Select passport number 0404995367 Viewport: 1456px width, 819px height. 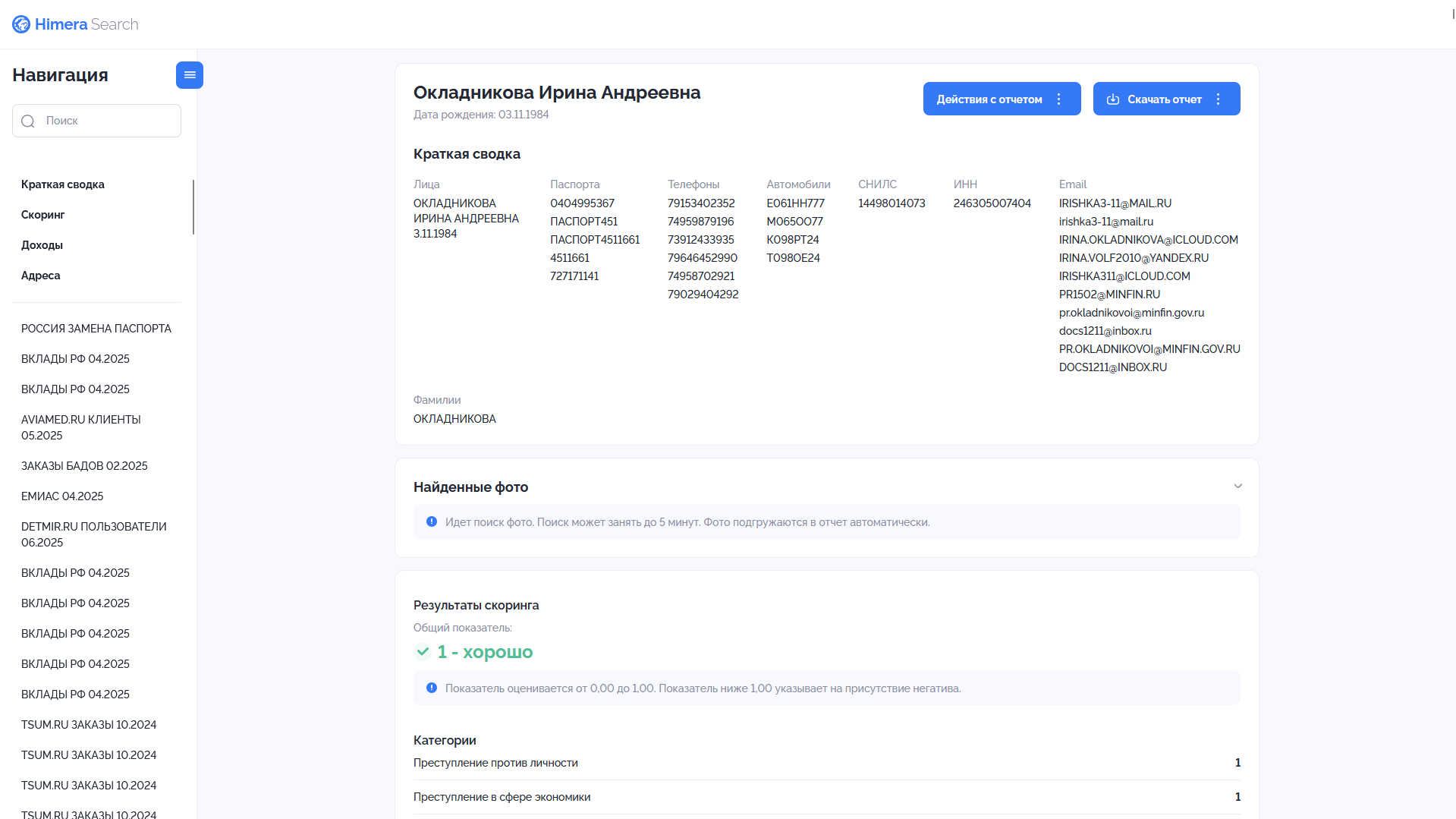tap(583, 203)
